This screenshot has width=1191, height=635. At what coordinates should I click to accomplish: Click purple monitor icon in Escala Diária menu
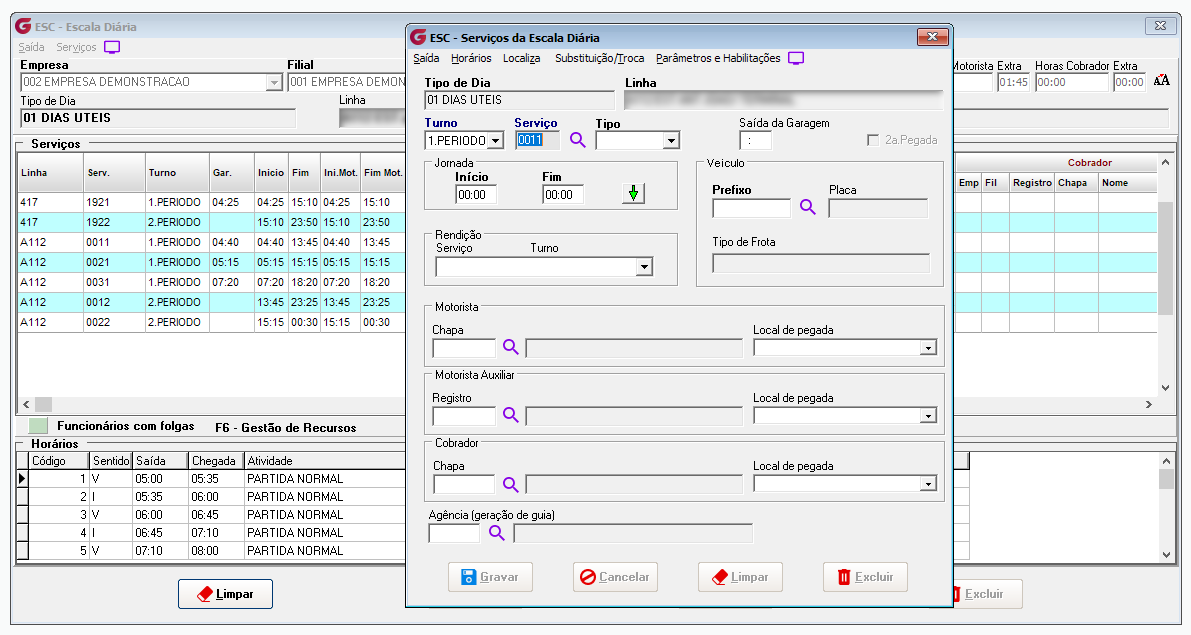[112, 47]
